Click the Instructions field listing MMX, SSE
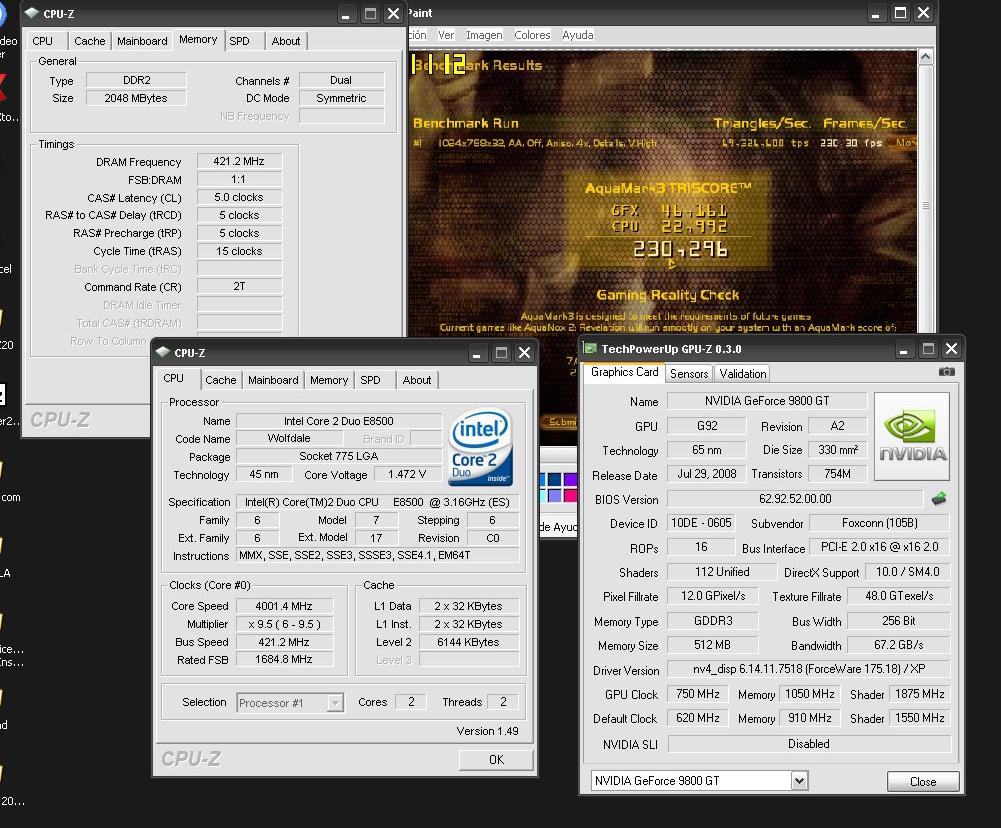1001x828 pixels. point(377,555)
